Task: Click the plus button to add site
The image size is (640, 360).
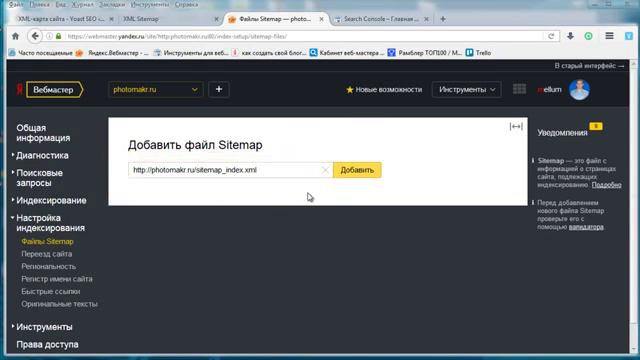Action: tap(219, 89)
